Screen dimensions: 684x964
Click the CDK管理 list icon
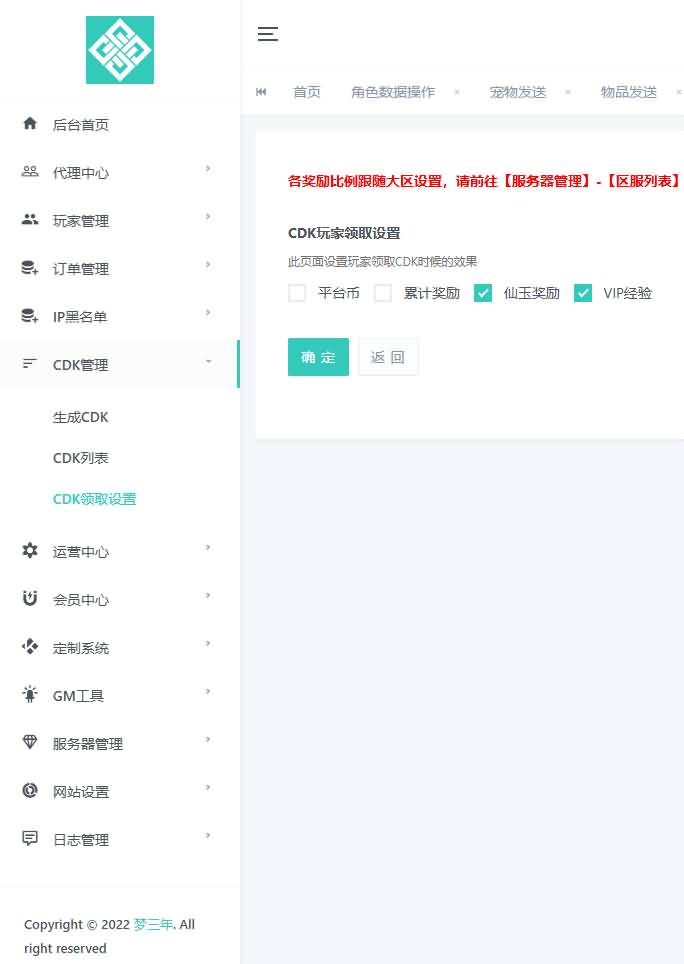tap(29, 363)
